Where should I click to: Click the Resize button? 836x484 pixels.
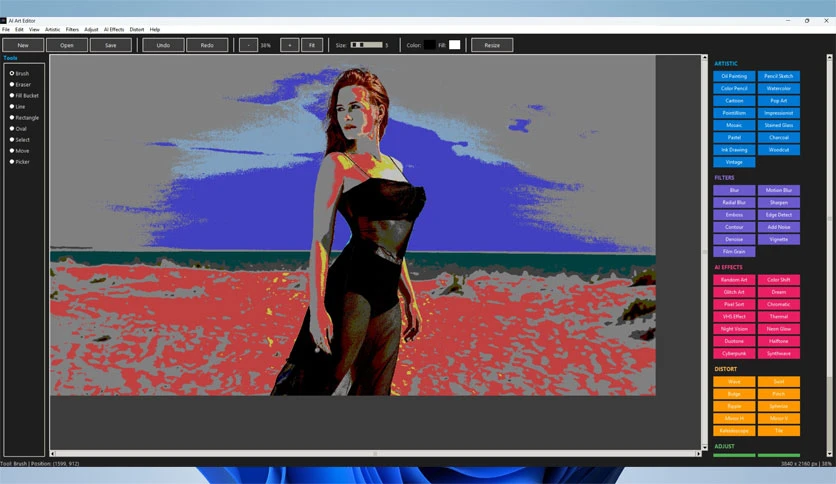pos(492,45)
